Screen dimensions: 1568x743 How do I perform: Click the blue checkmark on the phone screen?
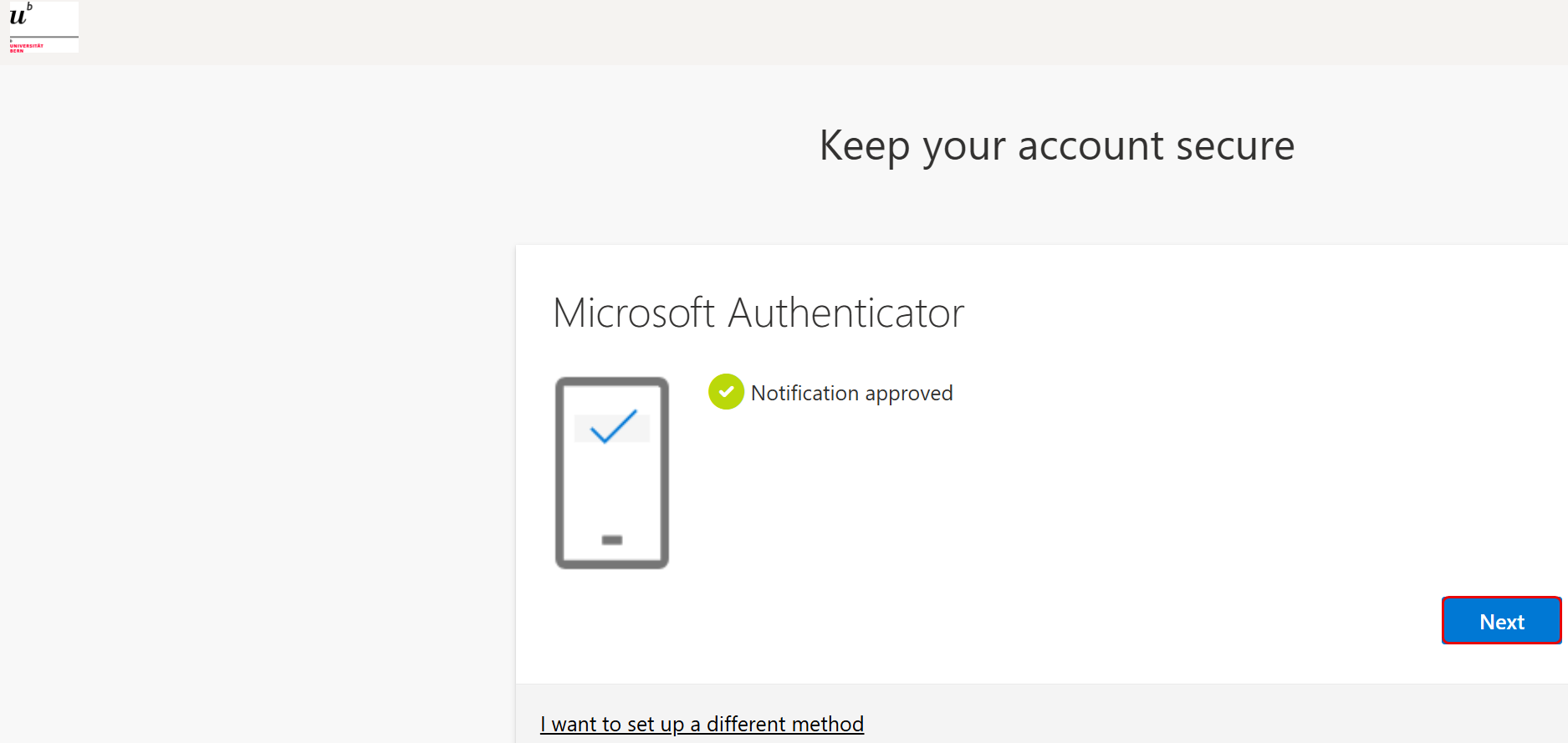pyautogui.click(x=614, y=426)
